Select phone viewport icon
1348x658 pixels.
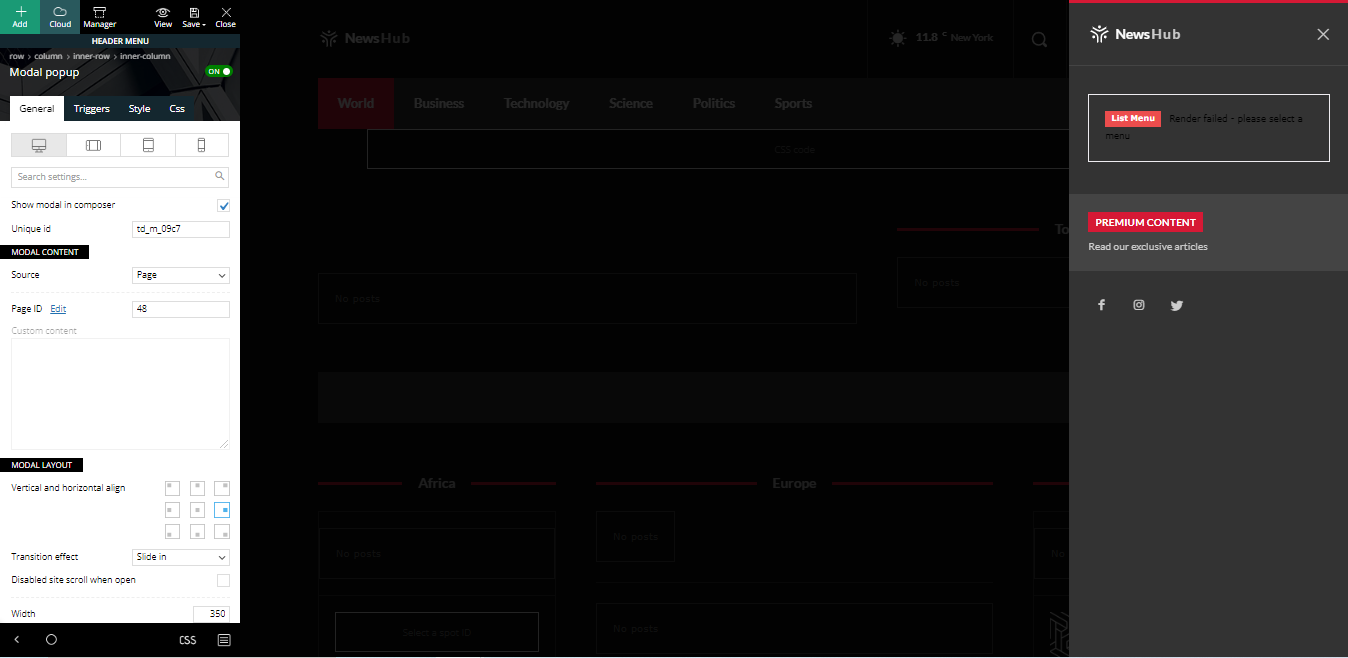202,145
